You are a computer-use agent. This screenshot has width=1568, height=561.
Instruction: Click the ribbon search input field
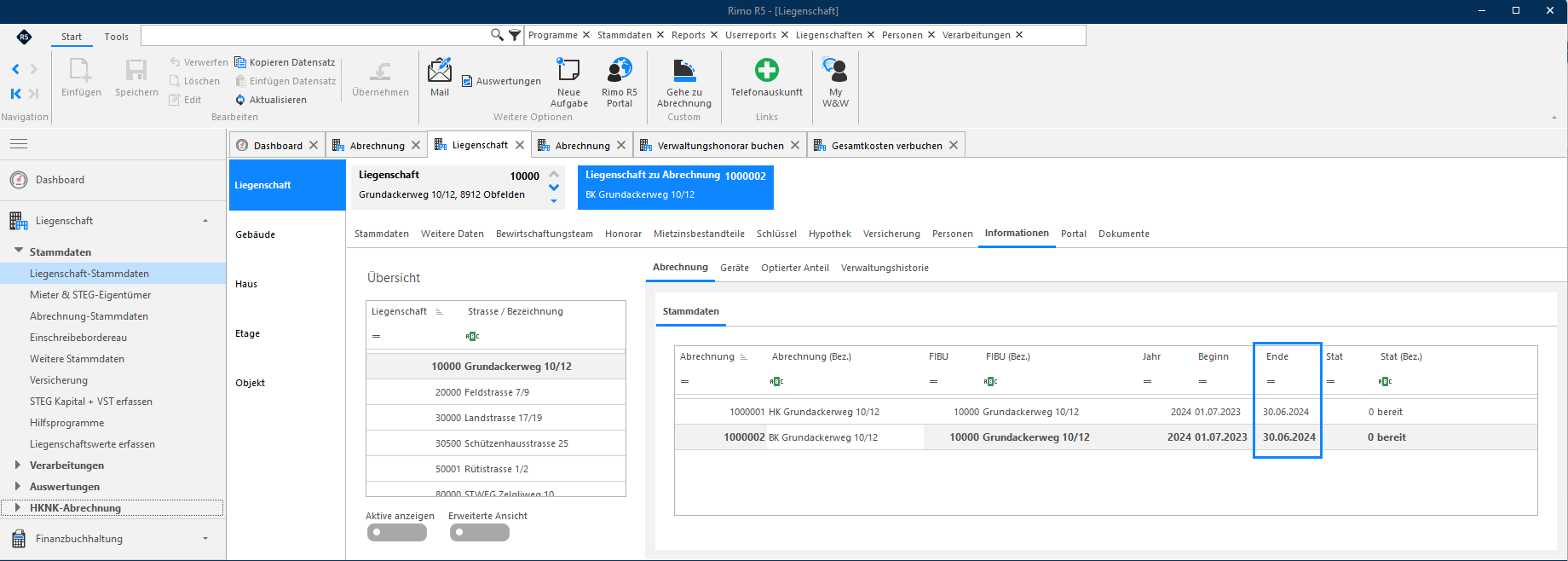[x=314, y=35]
